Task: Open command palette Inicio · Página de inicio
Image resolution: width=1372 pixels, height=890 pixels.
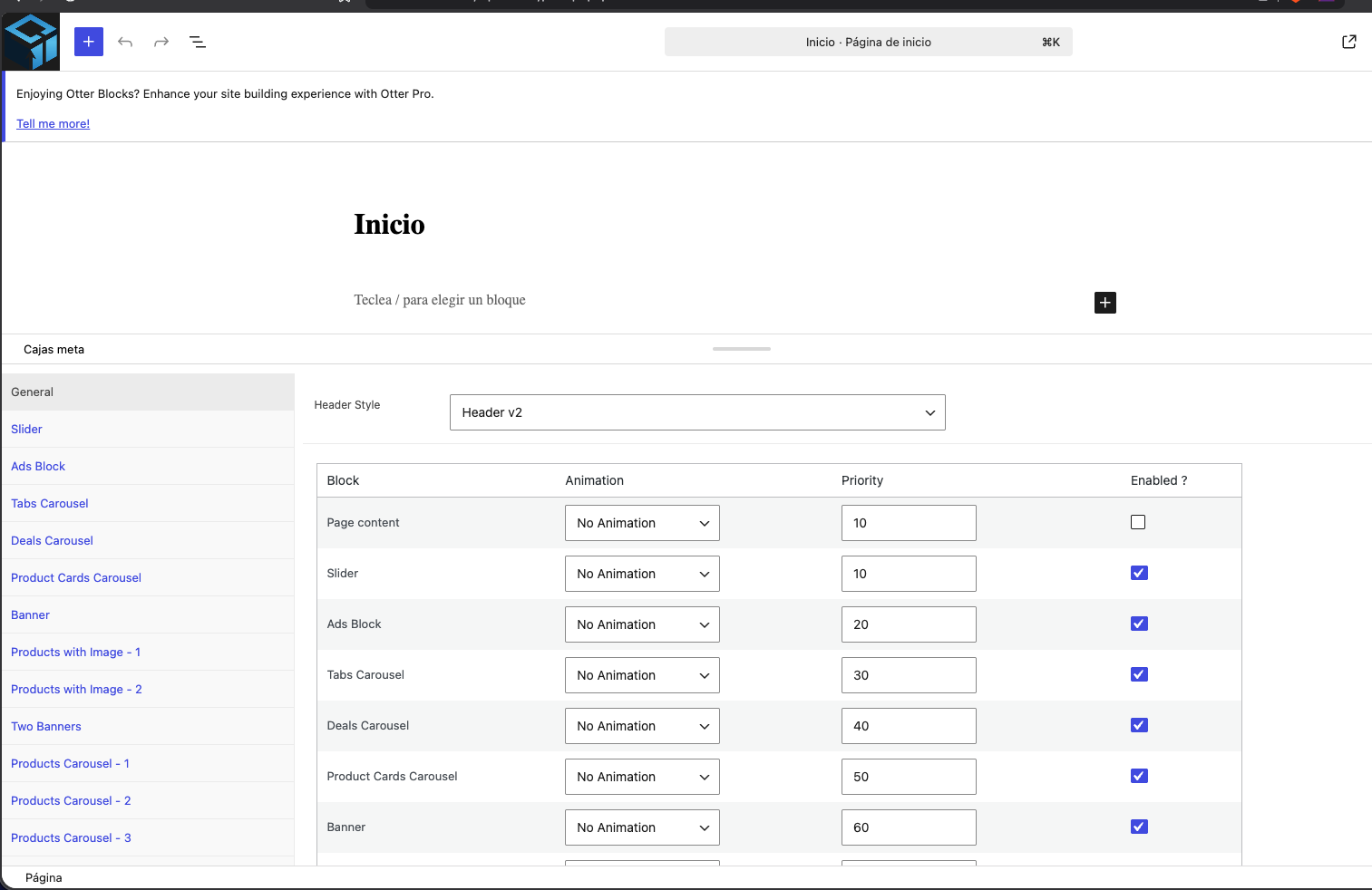Action: click(869, 42)
